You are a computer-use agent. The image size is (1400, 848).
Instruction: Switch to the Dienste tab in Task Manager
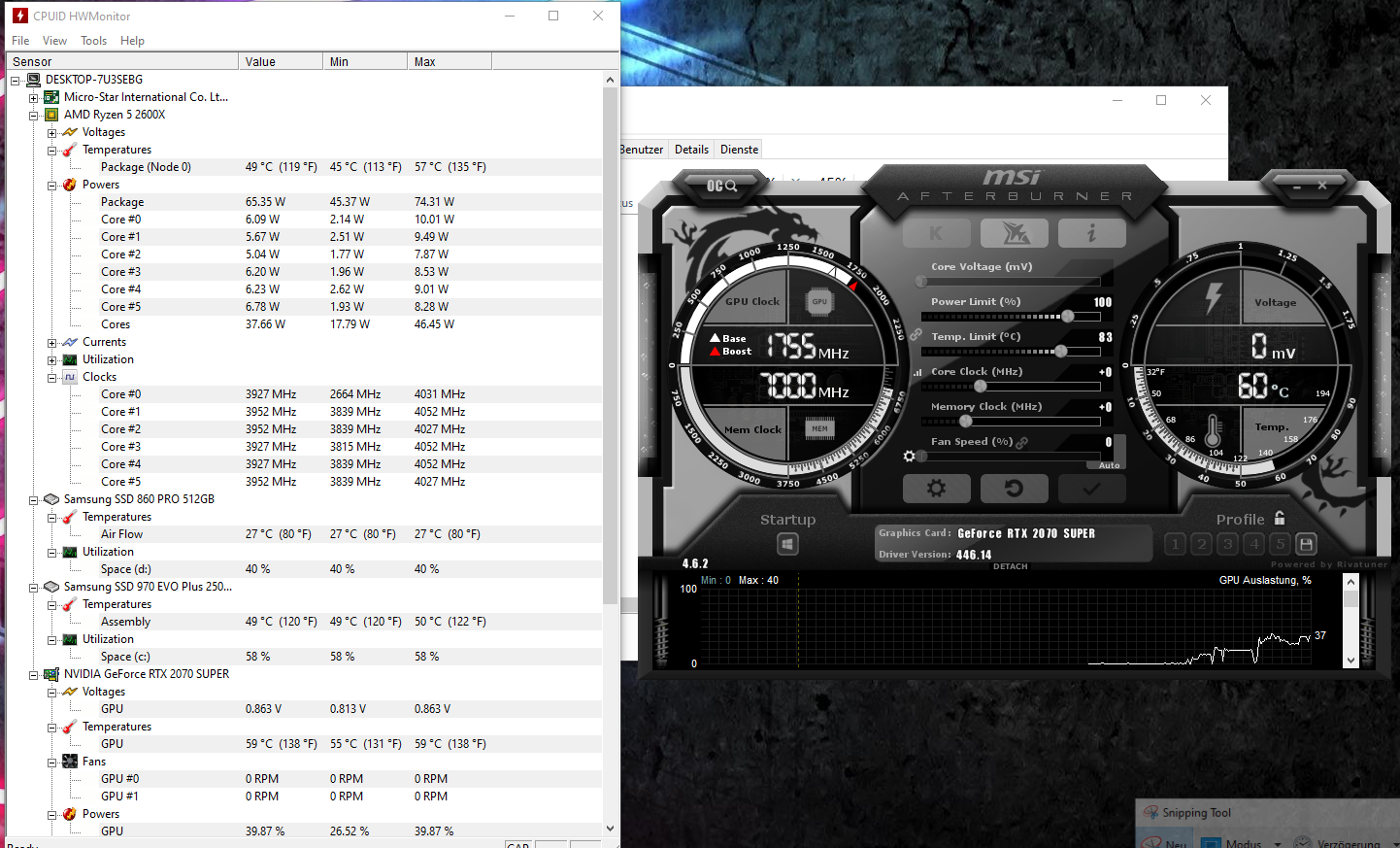739,150
